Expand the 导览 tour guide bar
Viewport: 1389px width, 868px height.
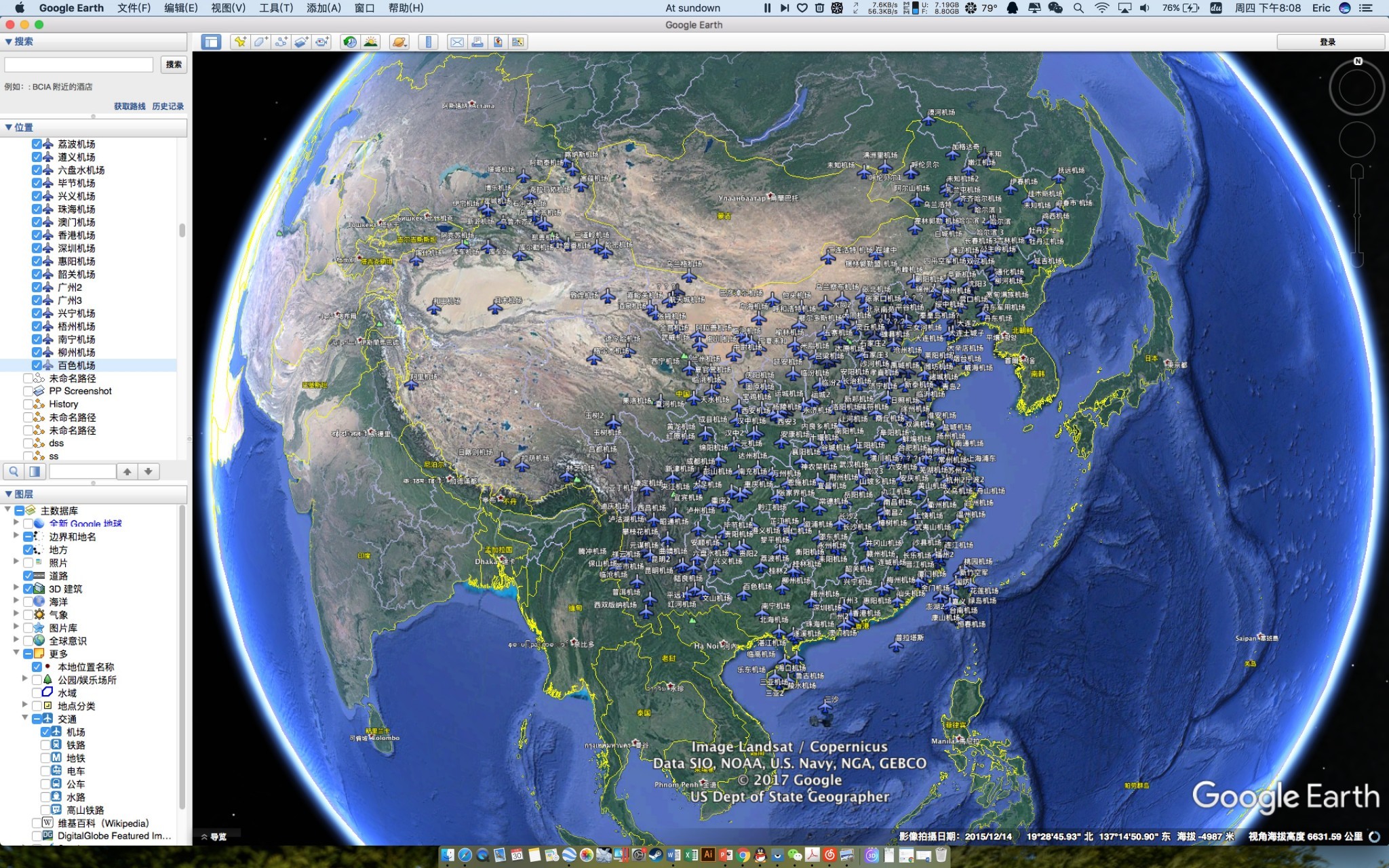(x=214, y=837)
